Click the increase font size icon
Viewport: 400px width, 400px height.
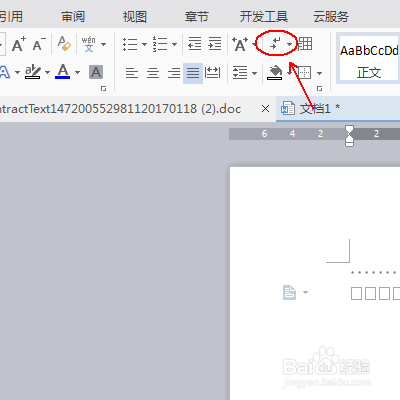pyautogui.click(x=18, y=44)
